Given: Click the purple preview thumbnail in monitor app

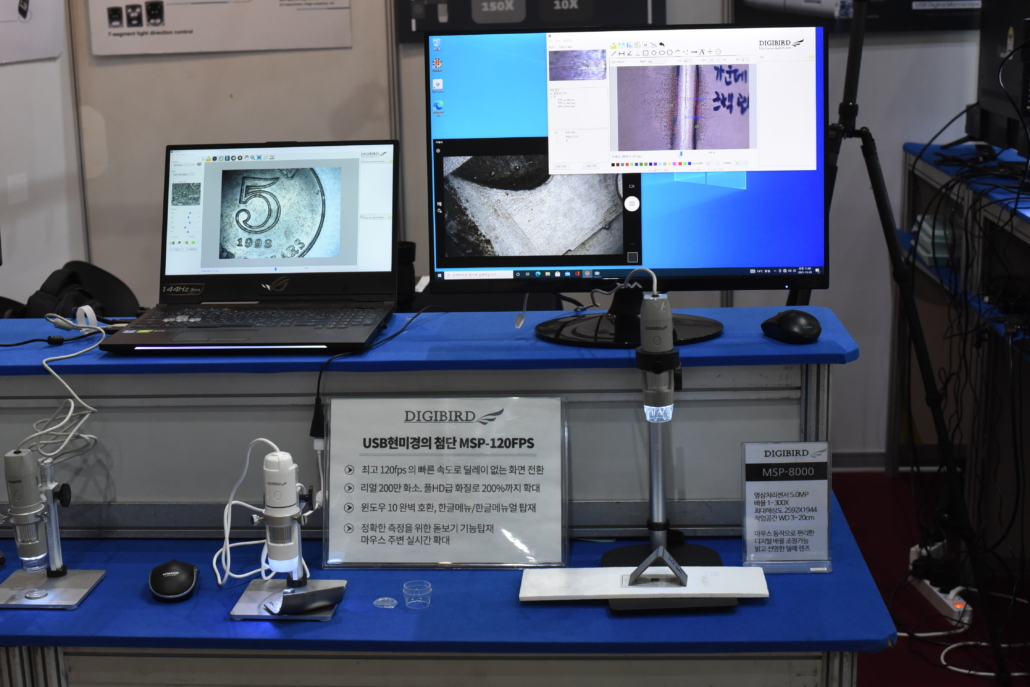Looking at the screenshot, I should pyautogui.click(x=577, y=64).
